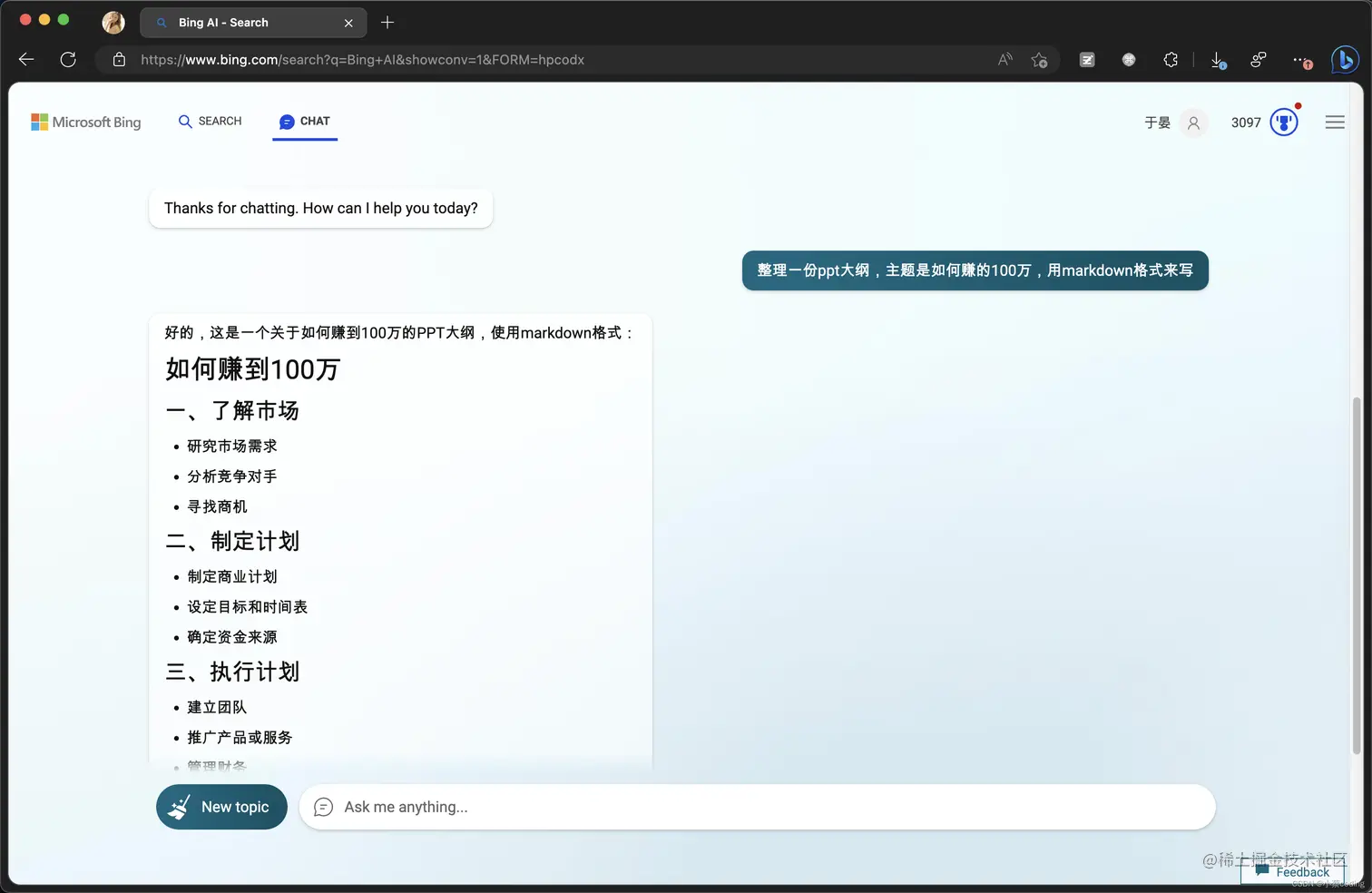
Task: Start a New topic conversation
Action: click(x=221, y=807)
